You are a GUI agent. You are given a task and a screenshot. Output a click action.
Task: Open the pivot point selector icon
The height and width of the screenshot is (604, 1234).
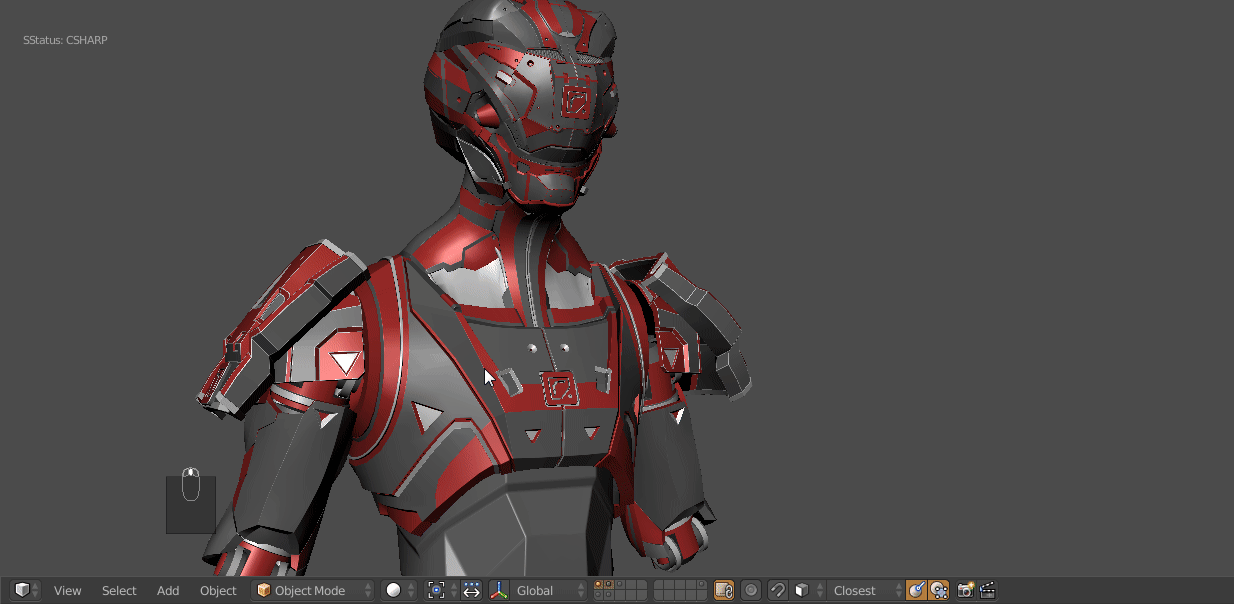pos(436,590)
